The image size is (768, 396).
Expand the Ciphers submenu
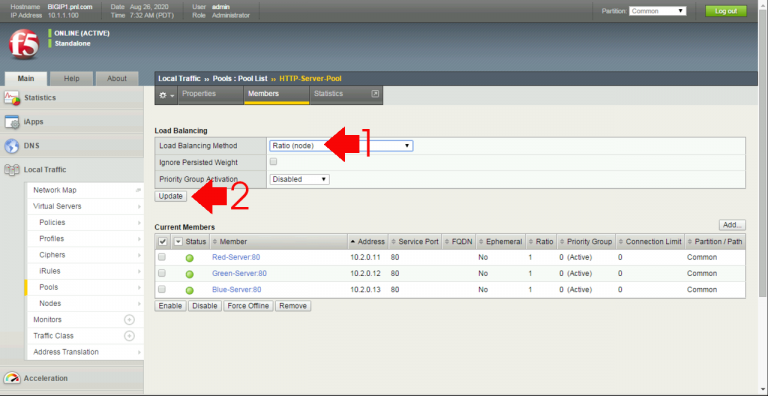(140, 255)
